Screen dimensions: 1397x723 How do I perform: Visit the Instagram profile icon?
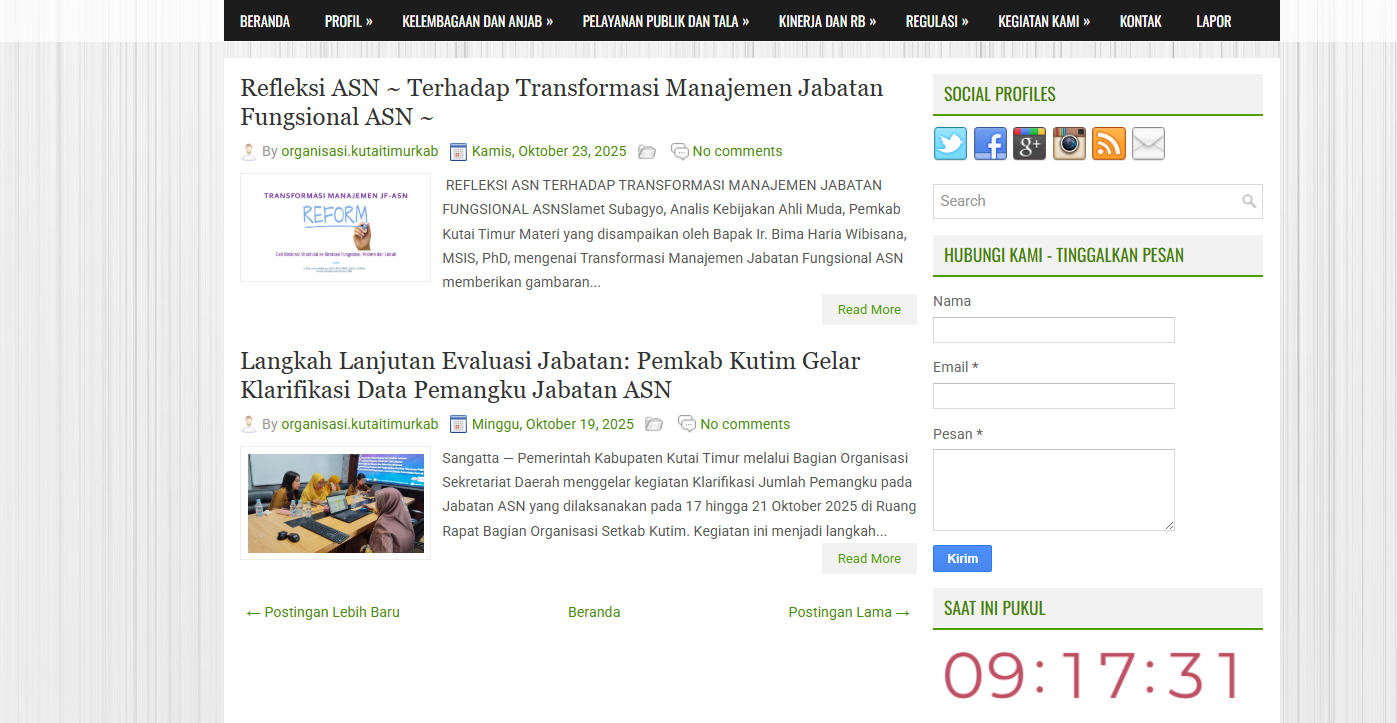point(1069,144)
